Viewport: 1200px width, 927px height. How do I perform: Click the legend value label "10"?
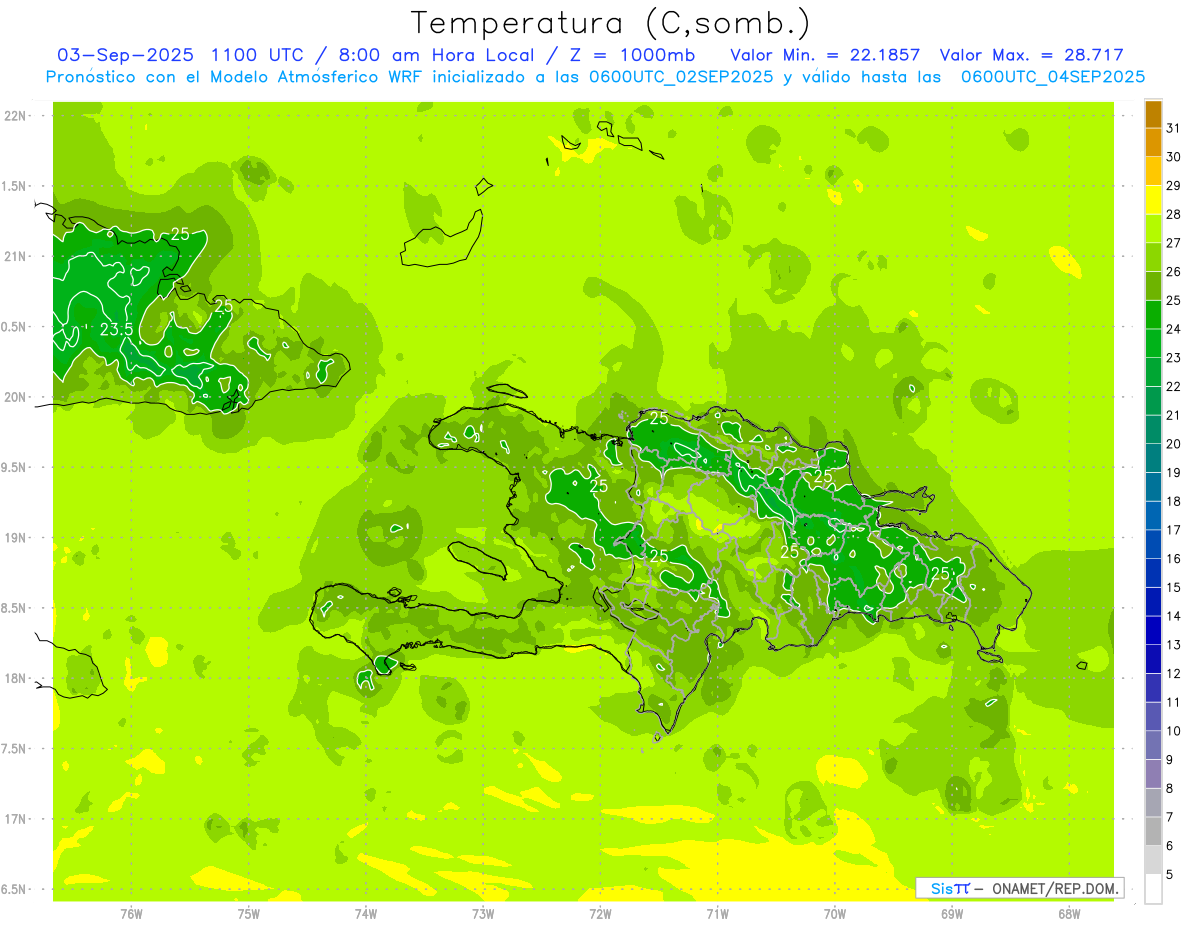1174,731
